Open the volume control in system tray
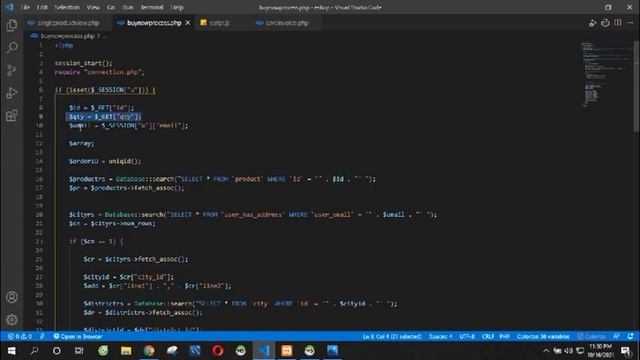The image size is (640, 360). [x=568, y=351]
